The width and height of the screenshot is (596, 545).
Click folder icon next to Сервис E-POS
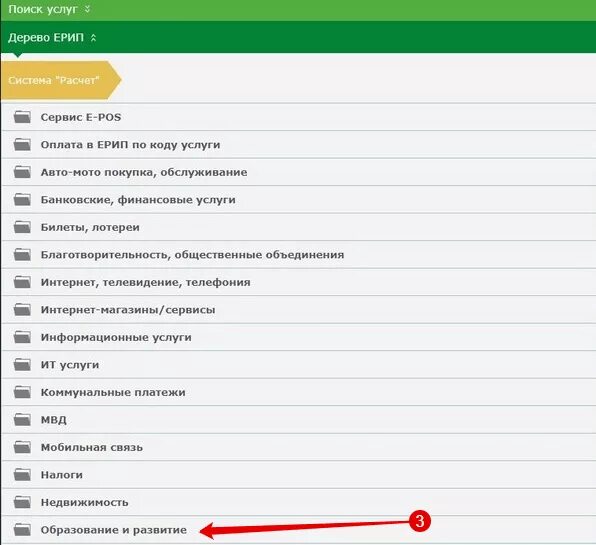(x=22, y=117)
